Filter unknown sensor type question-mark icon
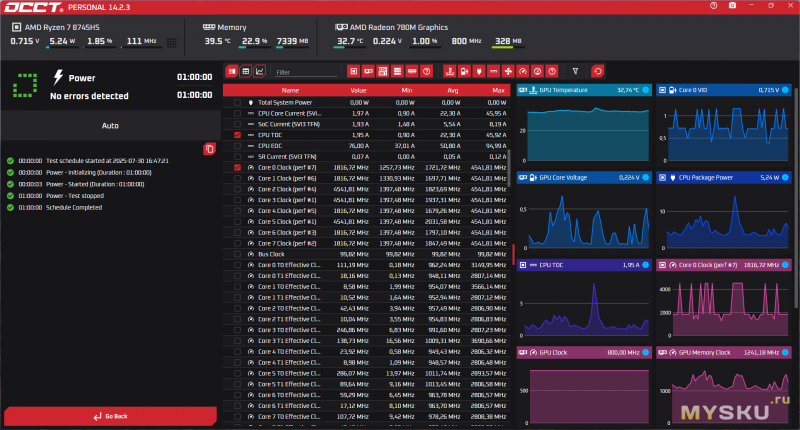 pos(552,71)
